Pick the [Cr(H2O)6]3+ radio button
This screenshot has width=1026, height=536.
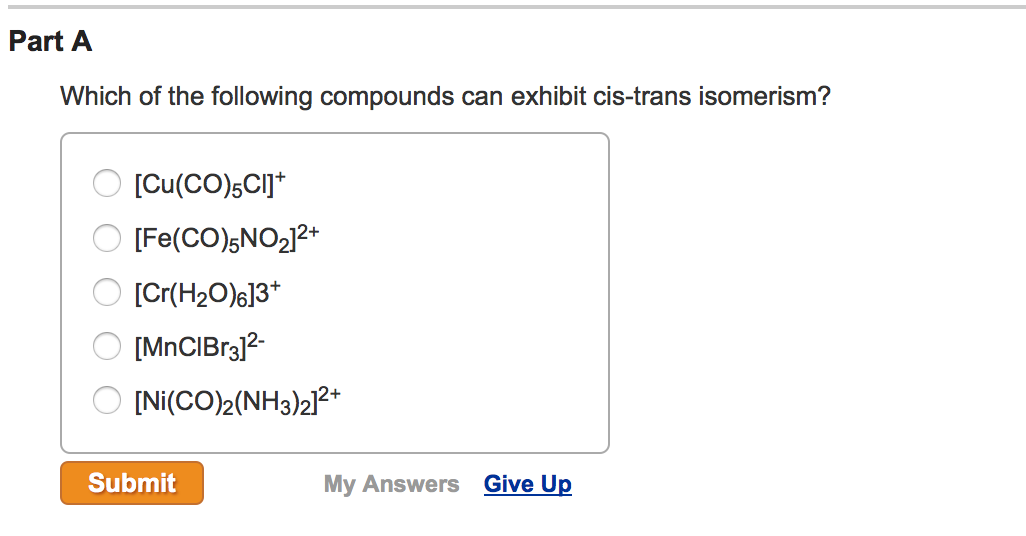[106, 291]
